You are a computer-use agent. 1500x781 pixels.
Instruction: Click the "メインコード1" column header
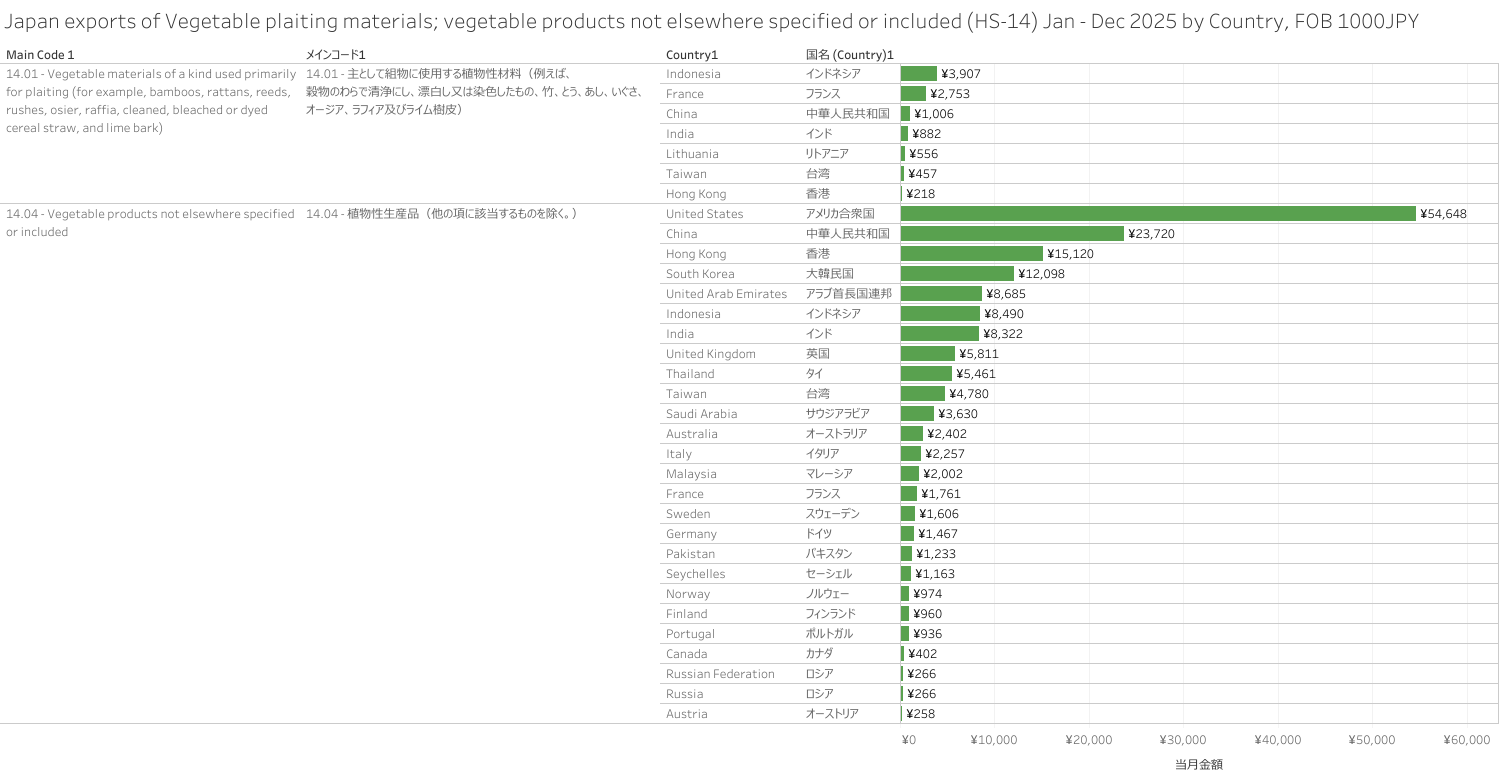342,54
